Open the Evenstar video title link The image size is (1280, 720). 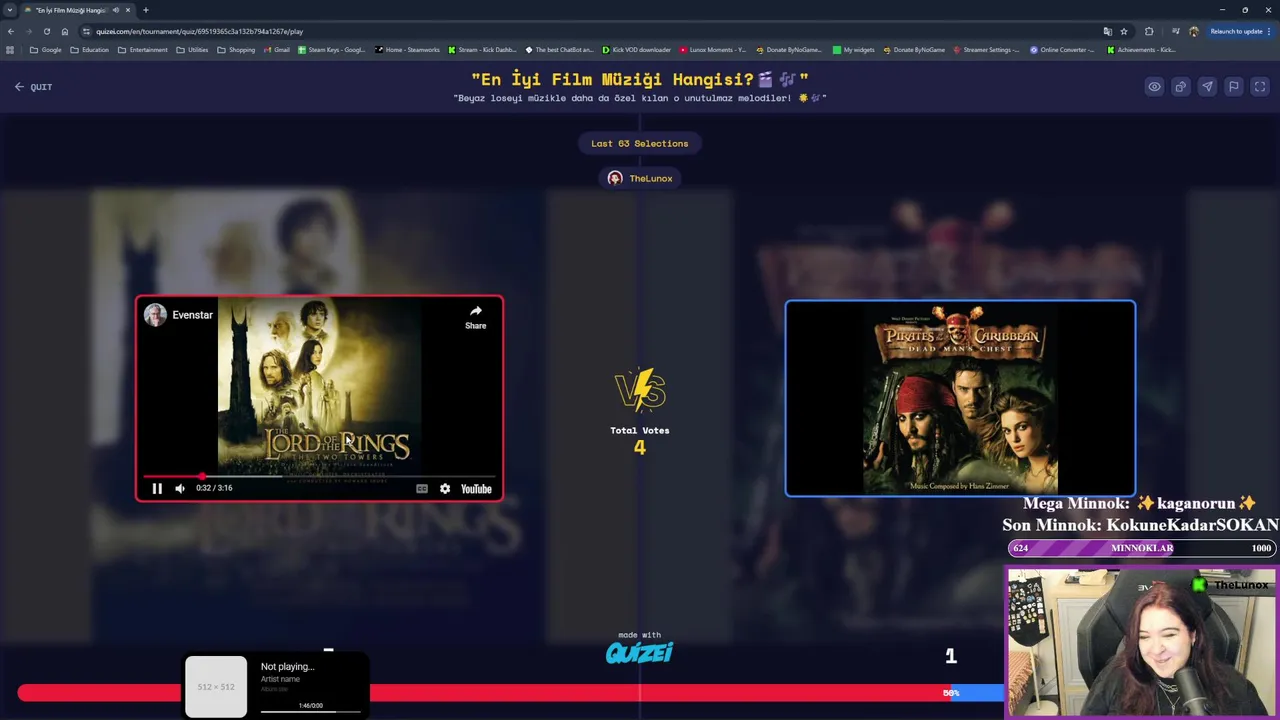click(x=192, y=315)
